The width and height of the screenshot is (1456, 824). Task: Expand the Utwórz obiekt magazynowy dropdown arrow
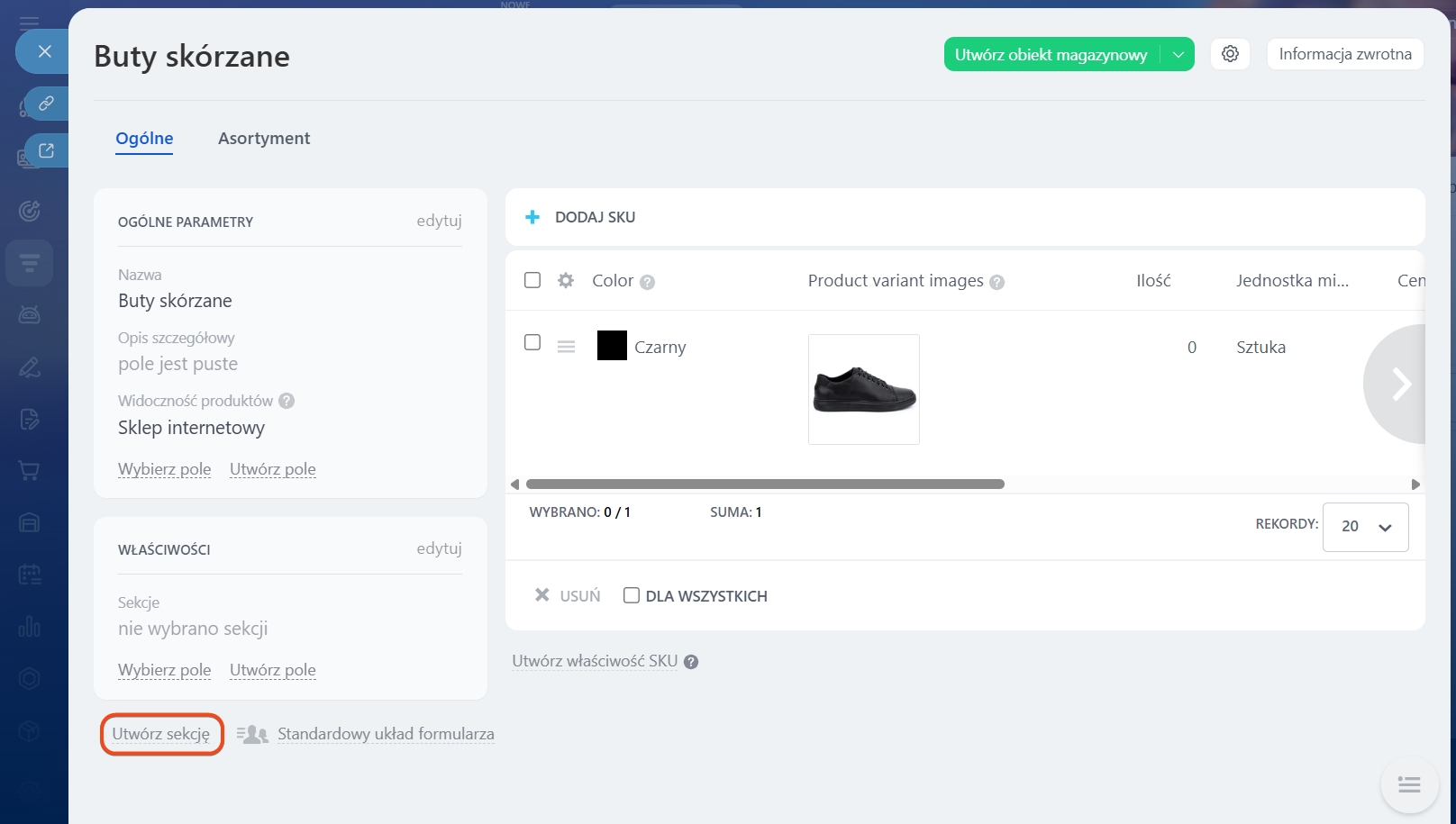[1178, 54]
